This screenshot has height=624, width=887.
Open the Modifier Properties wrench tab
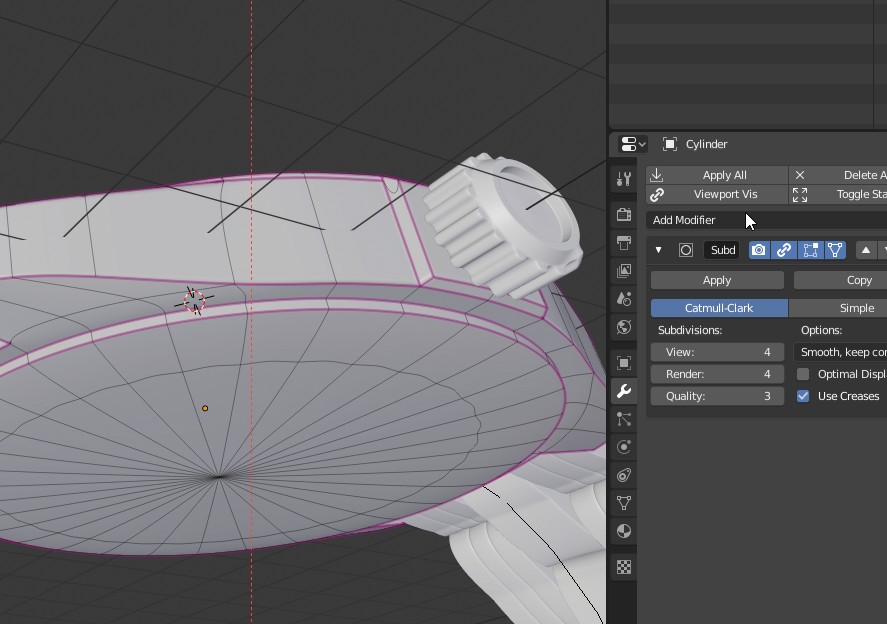click(623, 391)
